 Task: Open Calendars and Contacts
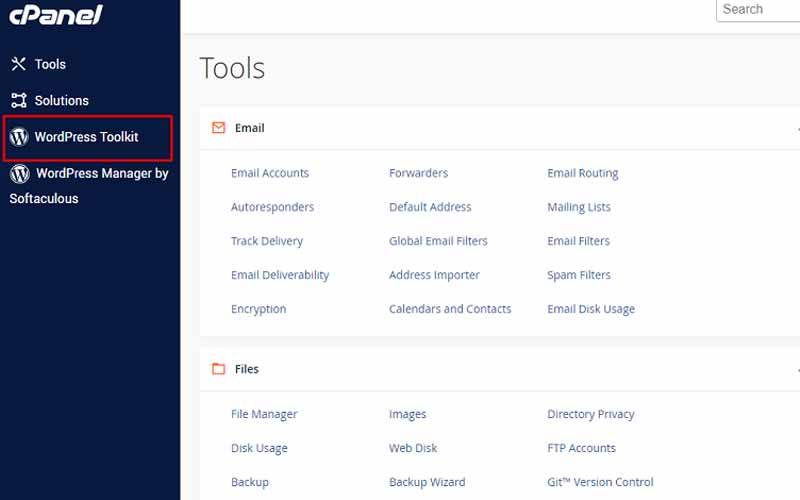tap(450, 309)
